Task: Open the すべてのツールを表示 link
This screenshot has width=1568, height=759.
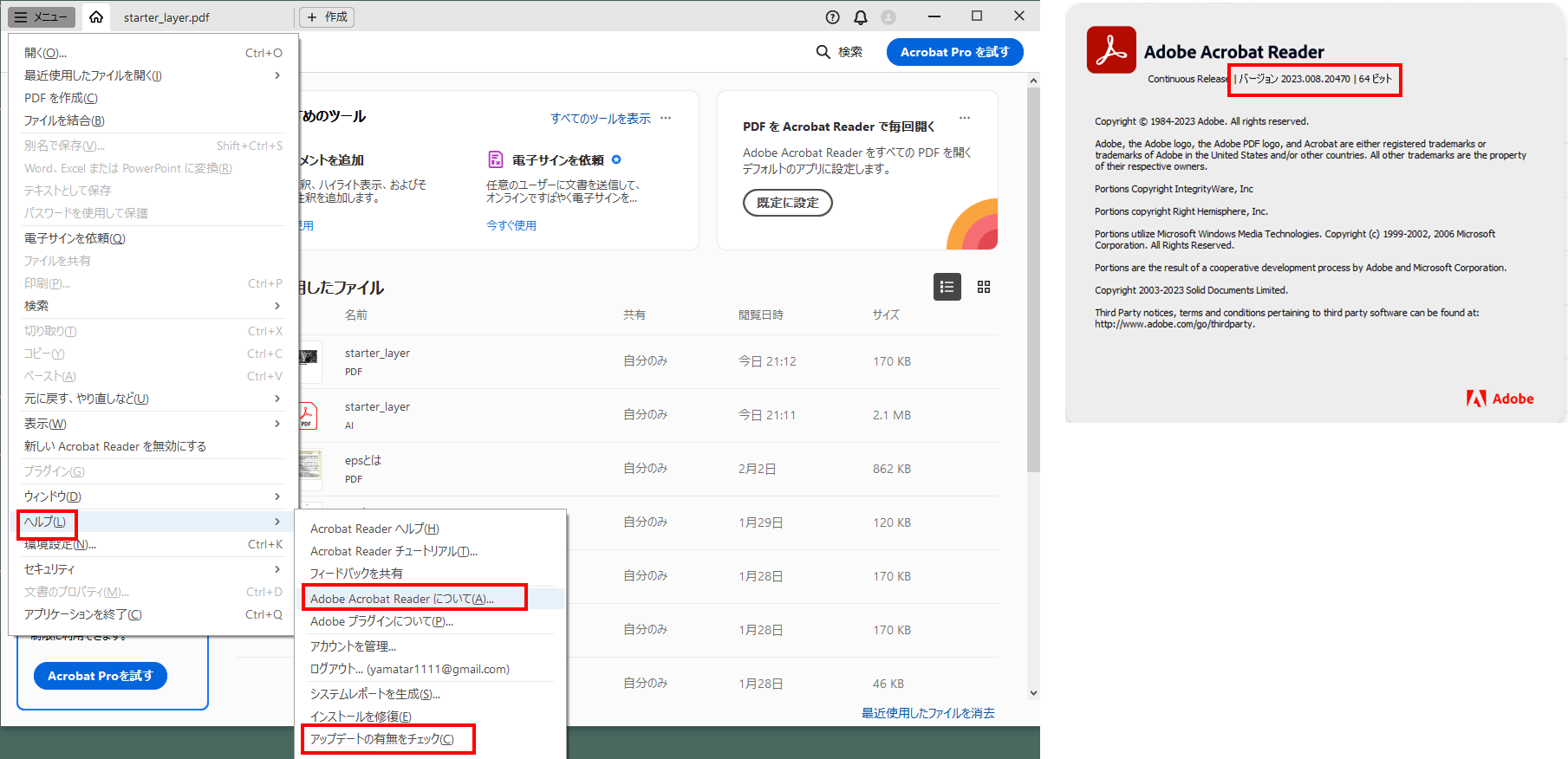Action: [601, 118]
